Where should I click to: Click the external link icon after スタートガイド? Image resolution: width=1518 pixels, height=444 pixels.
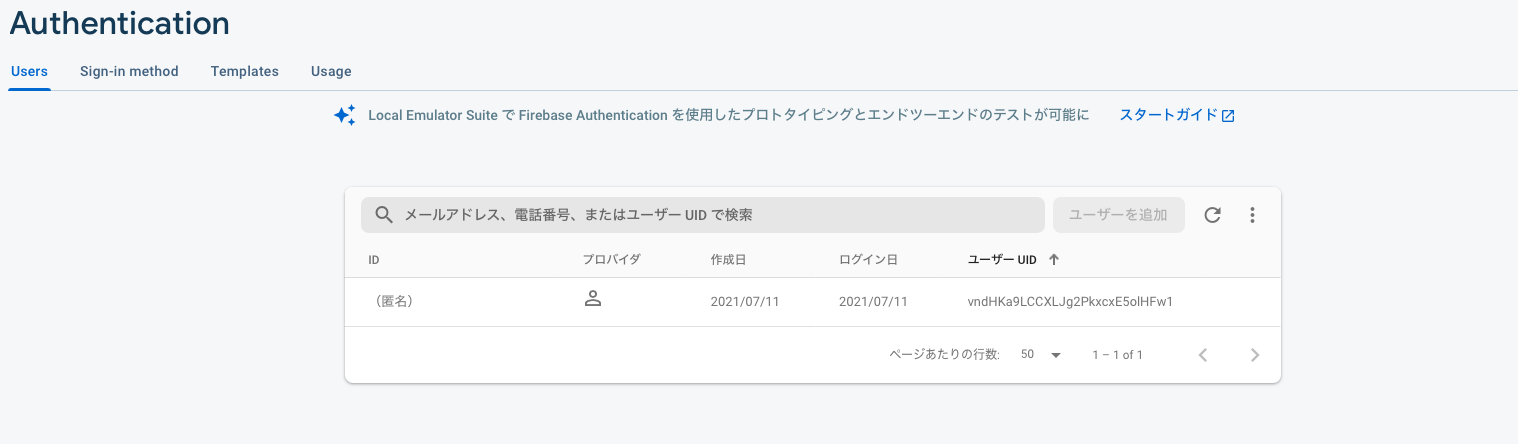pyautogui.click(x=1229, y=116)
